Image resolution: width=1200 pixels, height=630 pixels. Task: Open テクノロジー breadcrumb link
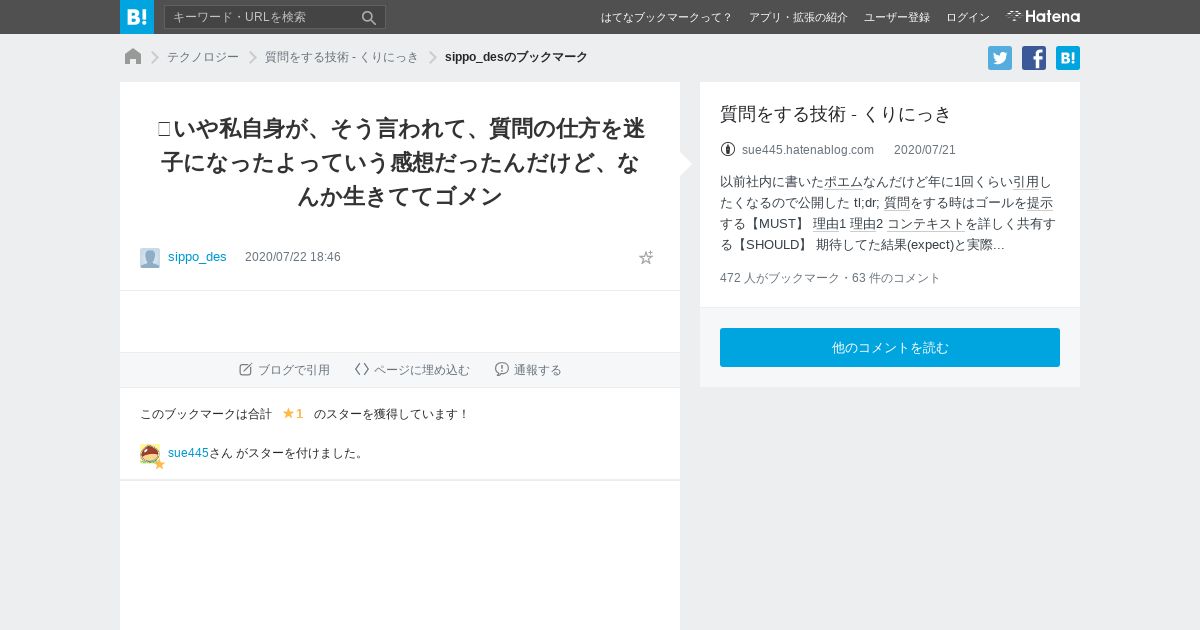(203, 57)
